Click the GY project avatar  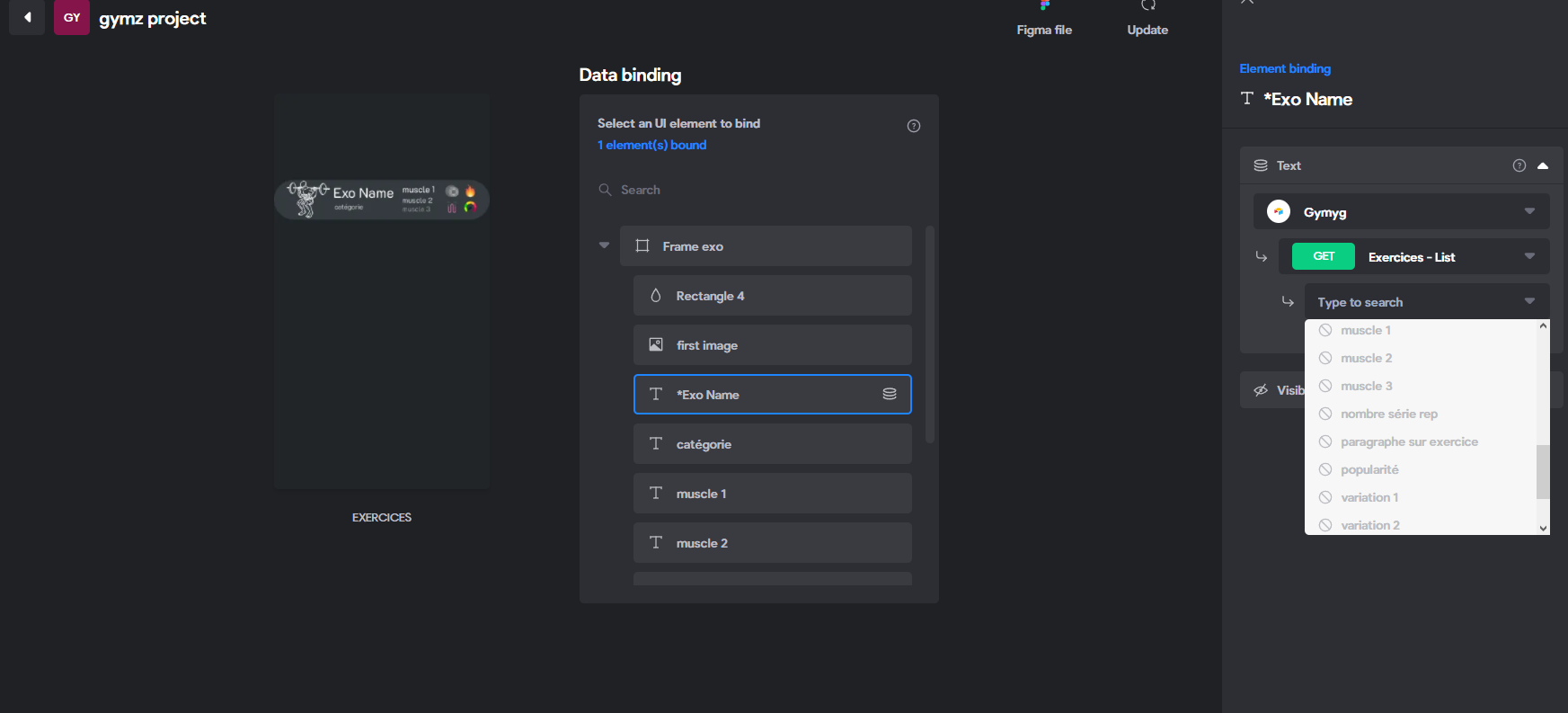pos(72,17)
